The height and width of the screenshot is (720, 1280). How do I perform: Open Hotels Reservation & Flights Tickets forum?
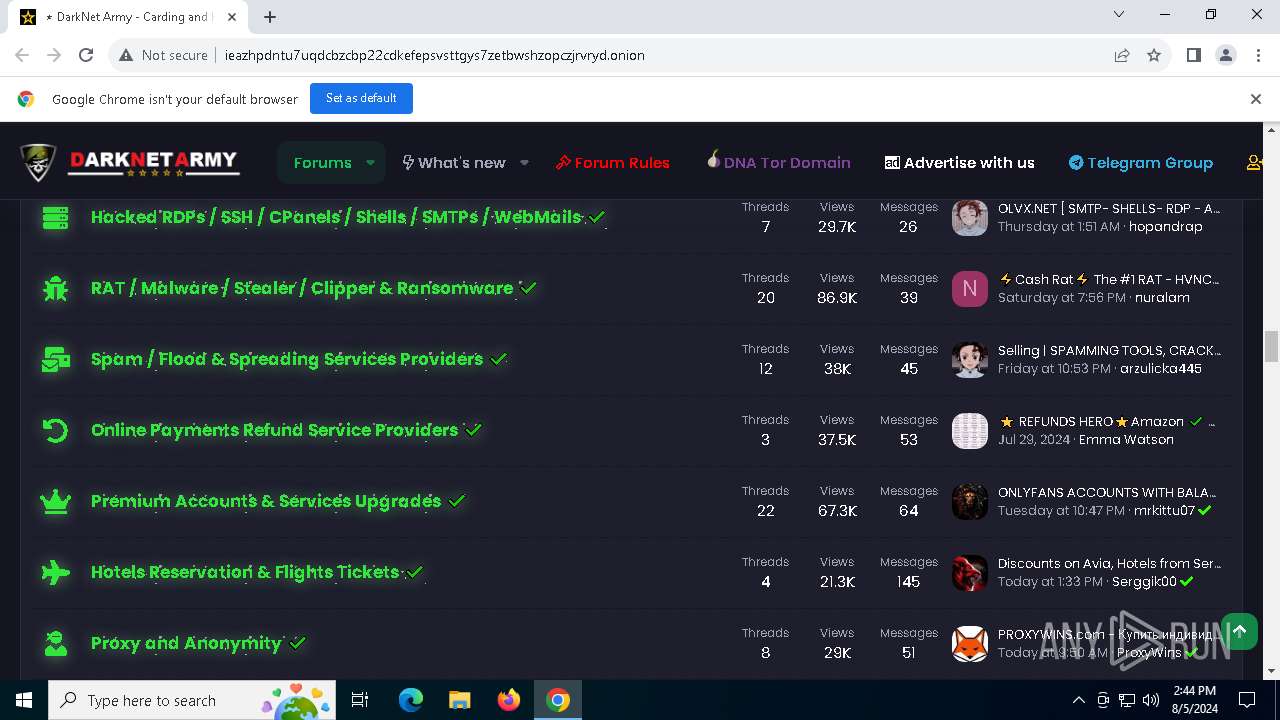[245, 572]
